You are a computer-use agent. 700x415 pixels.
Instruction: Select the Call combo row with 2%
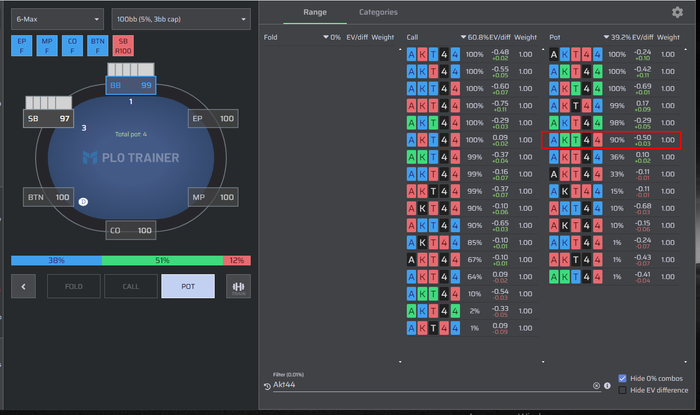tap(471, 311)
